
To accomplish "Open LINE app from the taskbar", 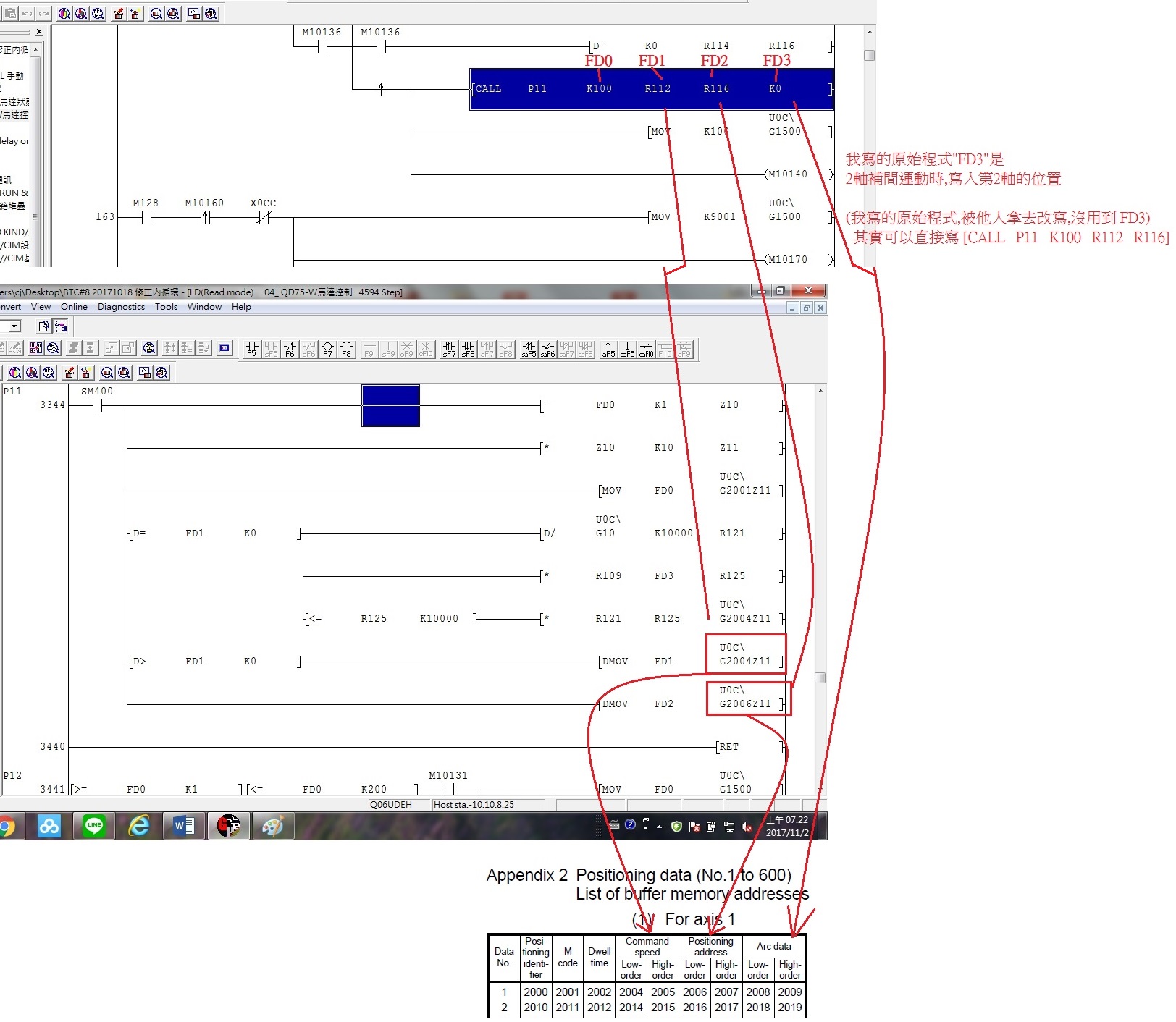I will click(x=94, y=826).
